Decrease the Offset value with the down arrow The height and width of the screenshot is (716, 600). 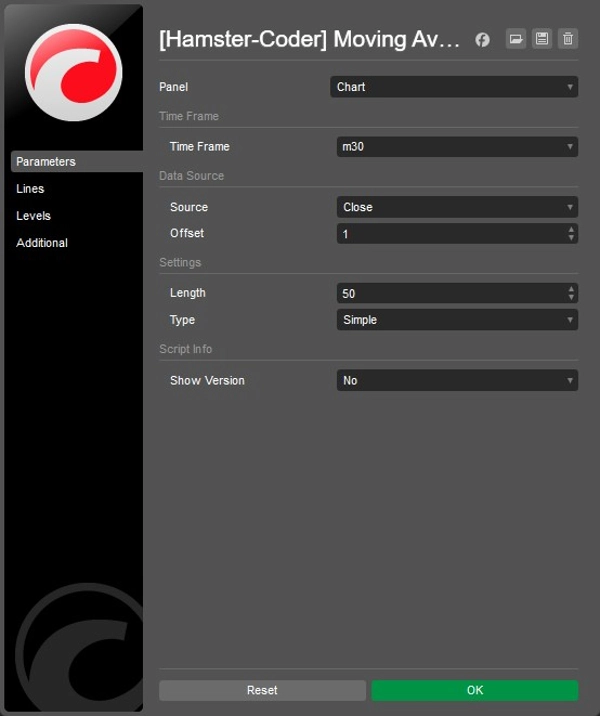click(571, 238)
